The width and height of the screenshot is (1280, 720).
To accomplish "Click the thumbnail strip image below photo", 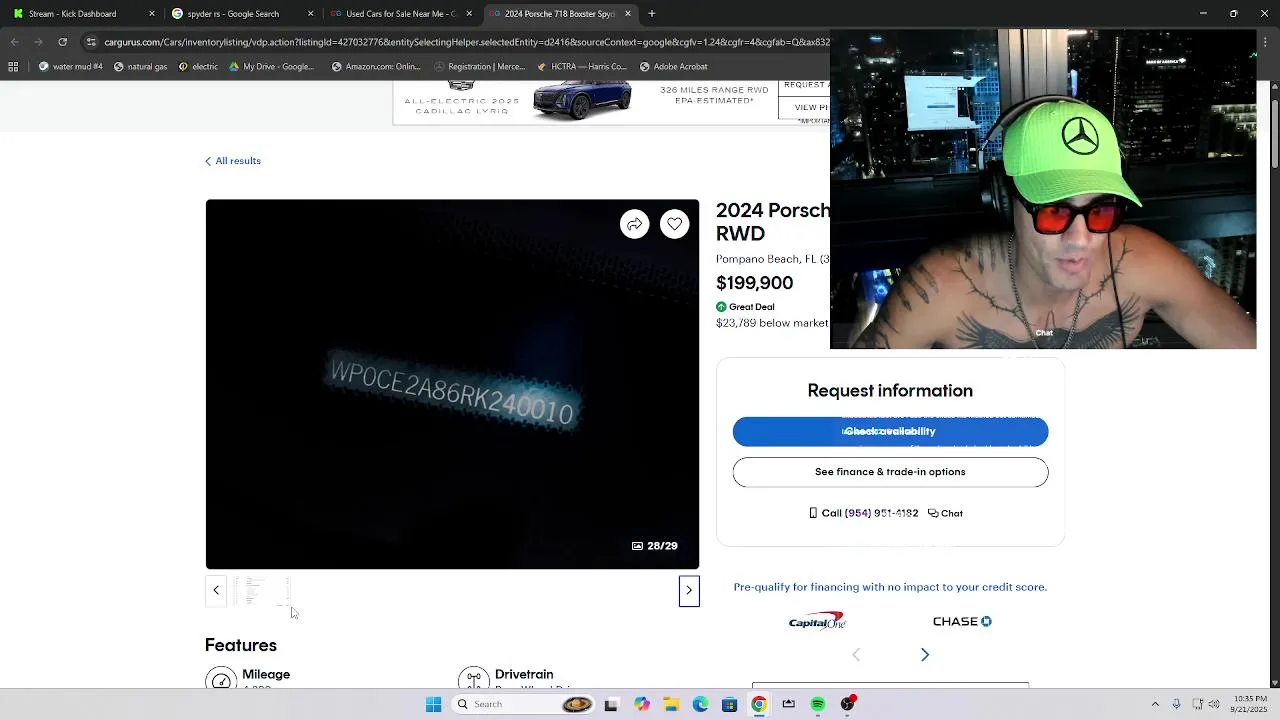I will click(x=262, y=590).
